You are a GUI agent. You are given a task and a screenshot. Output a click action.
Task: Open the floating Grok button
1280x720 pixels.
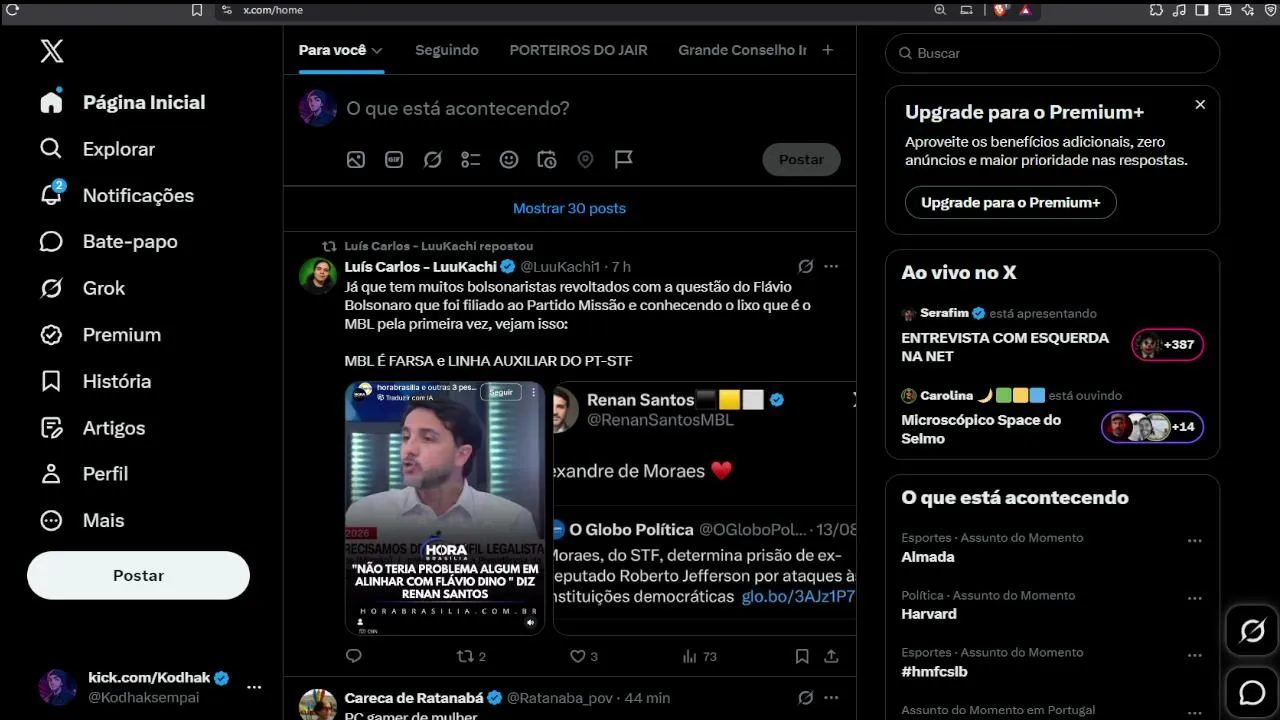click(x=1252, y=631)
